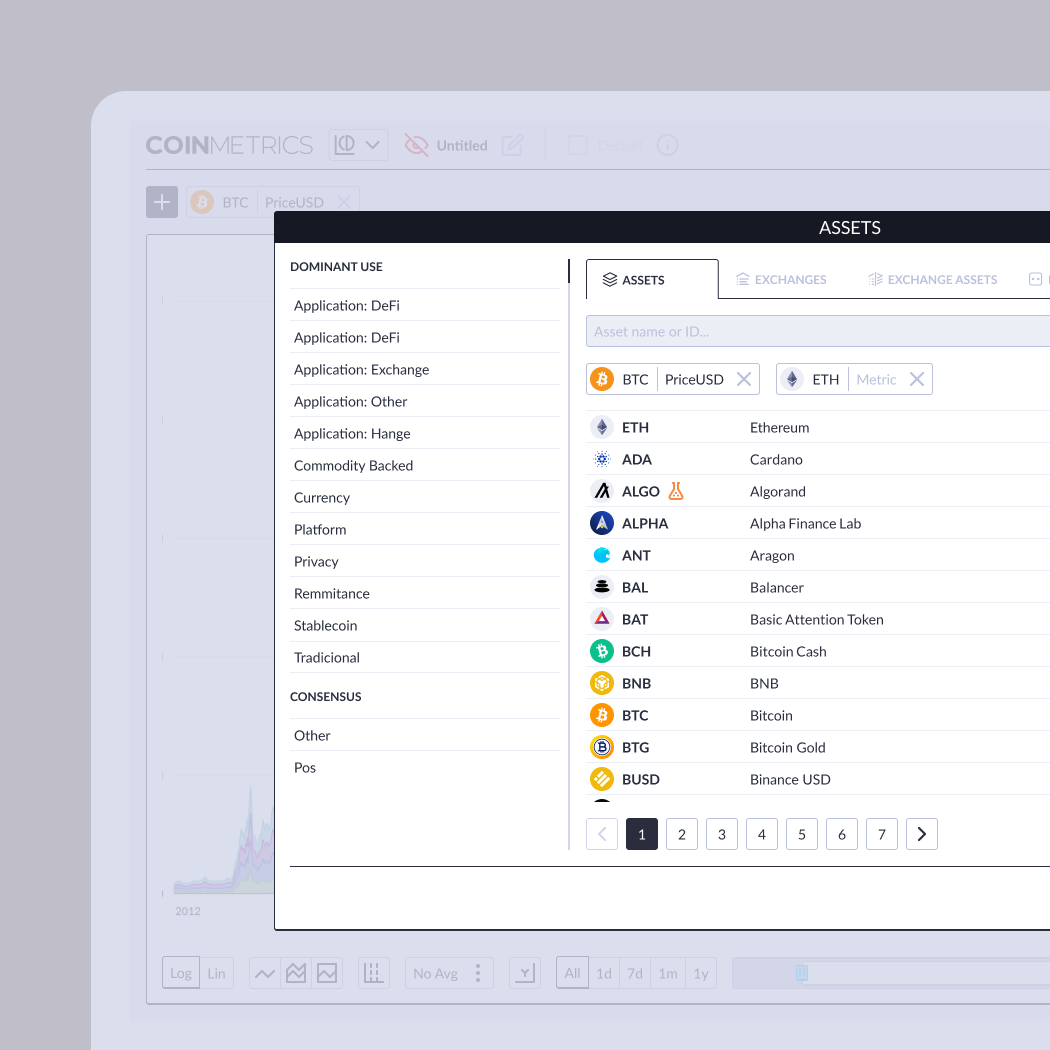Filter by Platform
This screenshot has width=1050, height=1050.
click(425, 530)
